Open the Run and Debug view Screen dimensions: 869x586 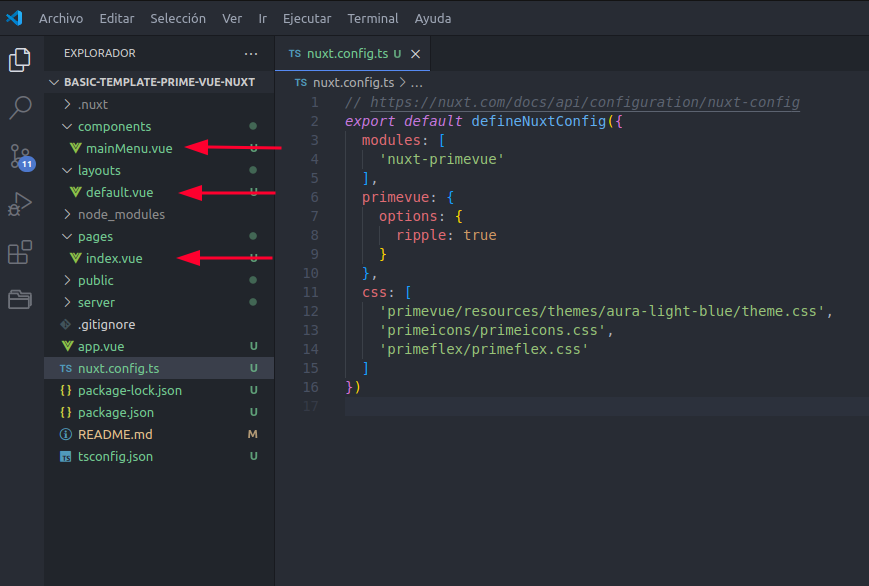tap(20, 204)
